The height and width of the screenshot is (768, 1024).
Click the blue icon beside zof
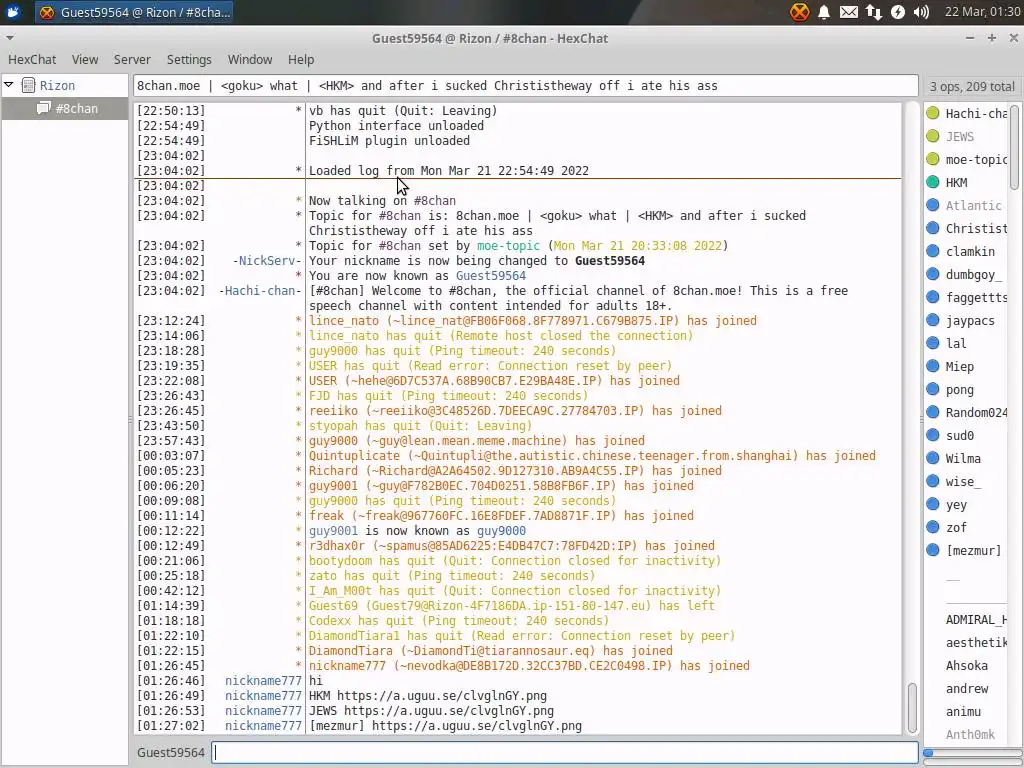pos(933,527)
